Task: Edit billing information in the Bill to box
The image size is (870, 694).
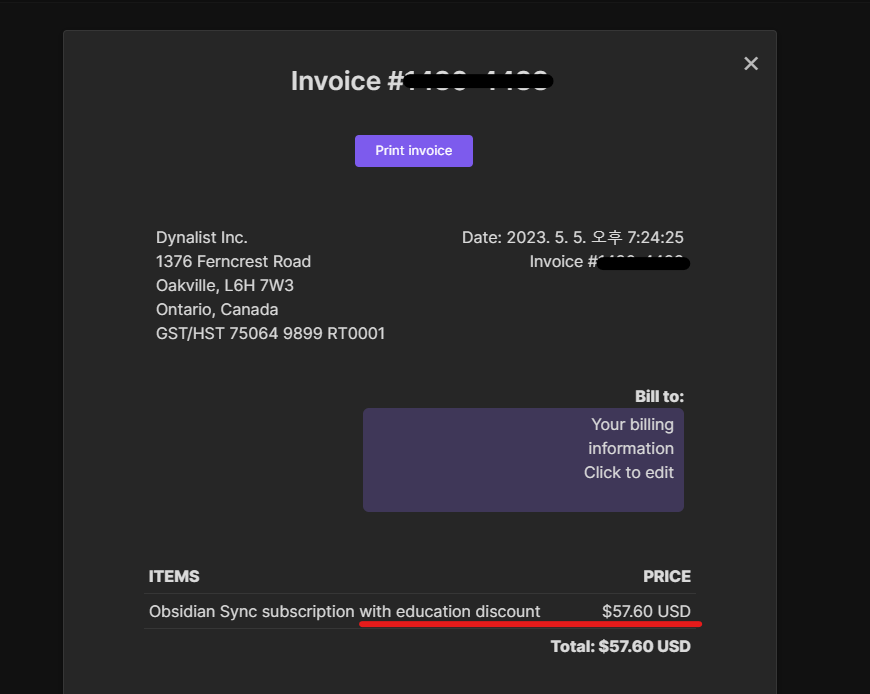Action: (523, 460)
